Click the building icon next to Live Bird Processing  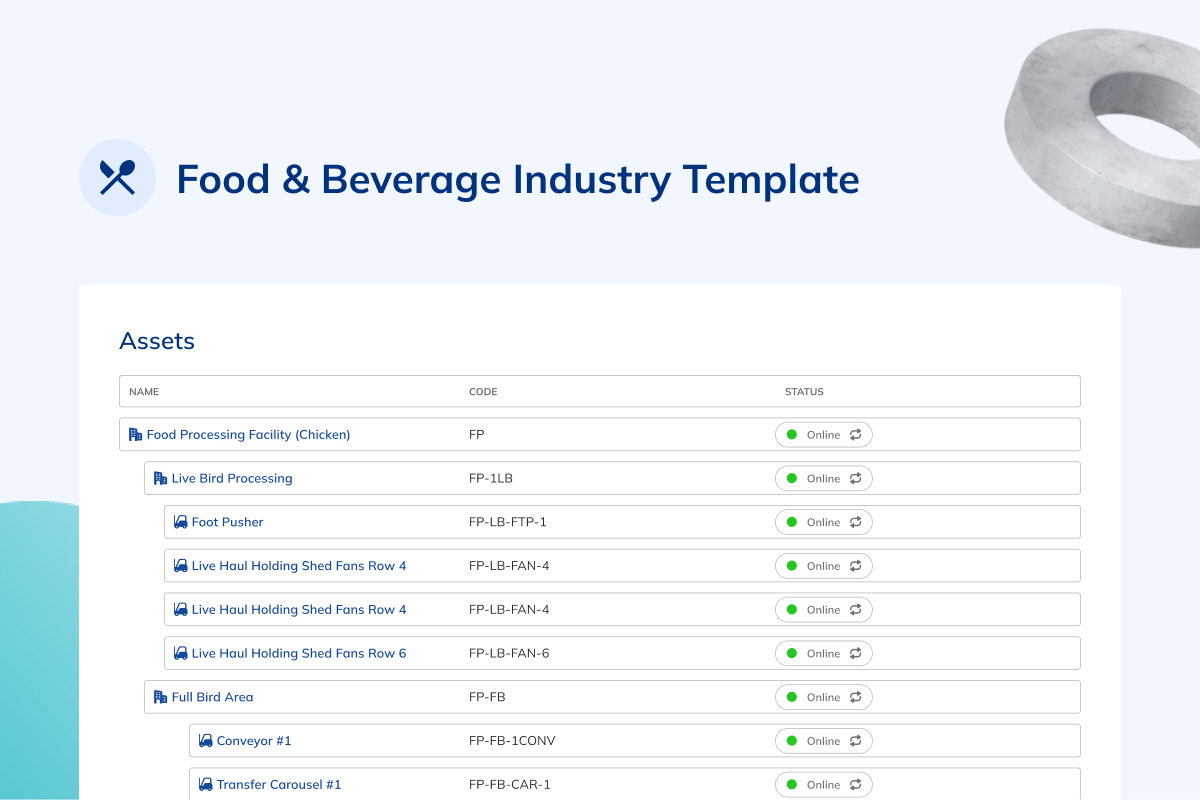pyautogui.click(x=160, y=479)
